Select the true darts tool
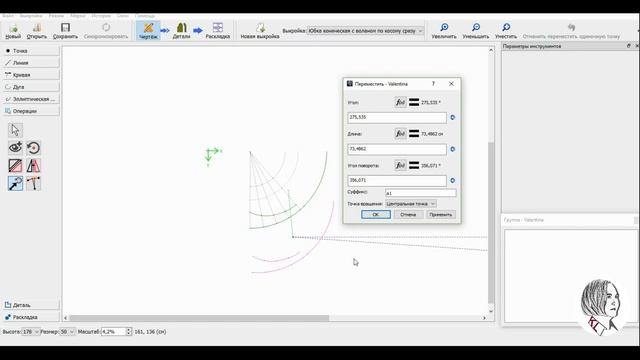This screenshot has height=360, width=640. pyautogui.click(x=33, y=184)
